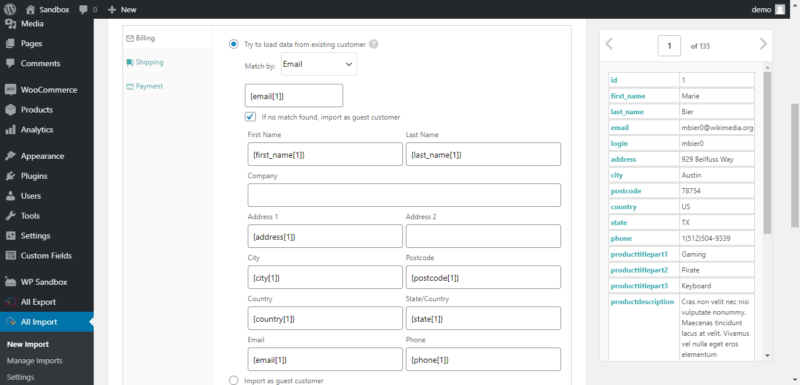Open the WordPress logo menu

[10, 9]
